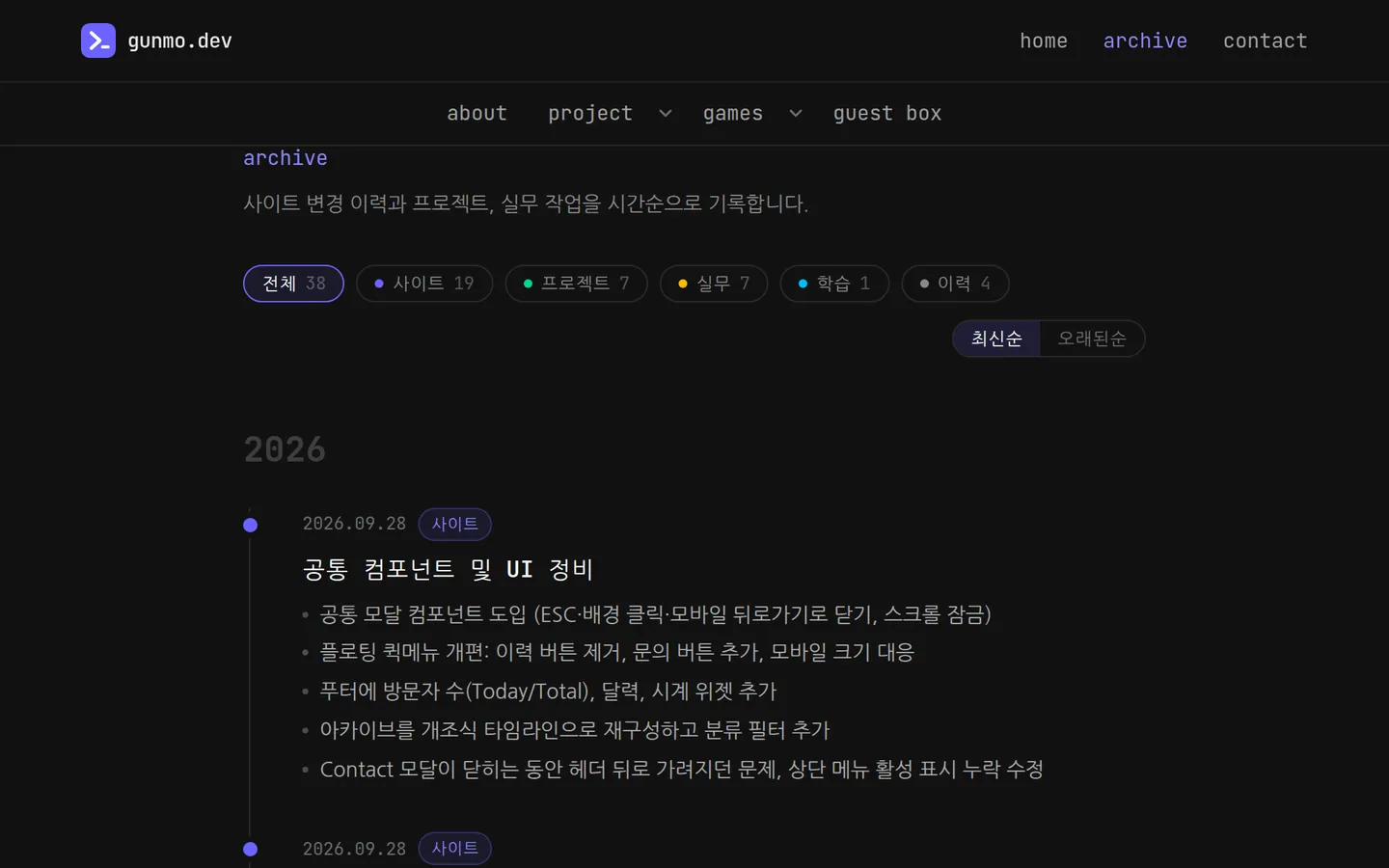Open the archive nav link in header
The image size is (1389, 868).
tap(1145, 41)
